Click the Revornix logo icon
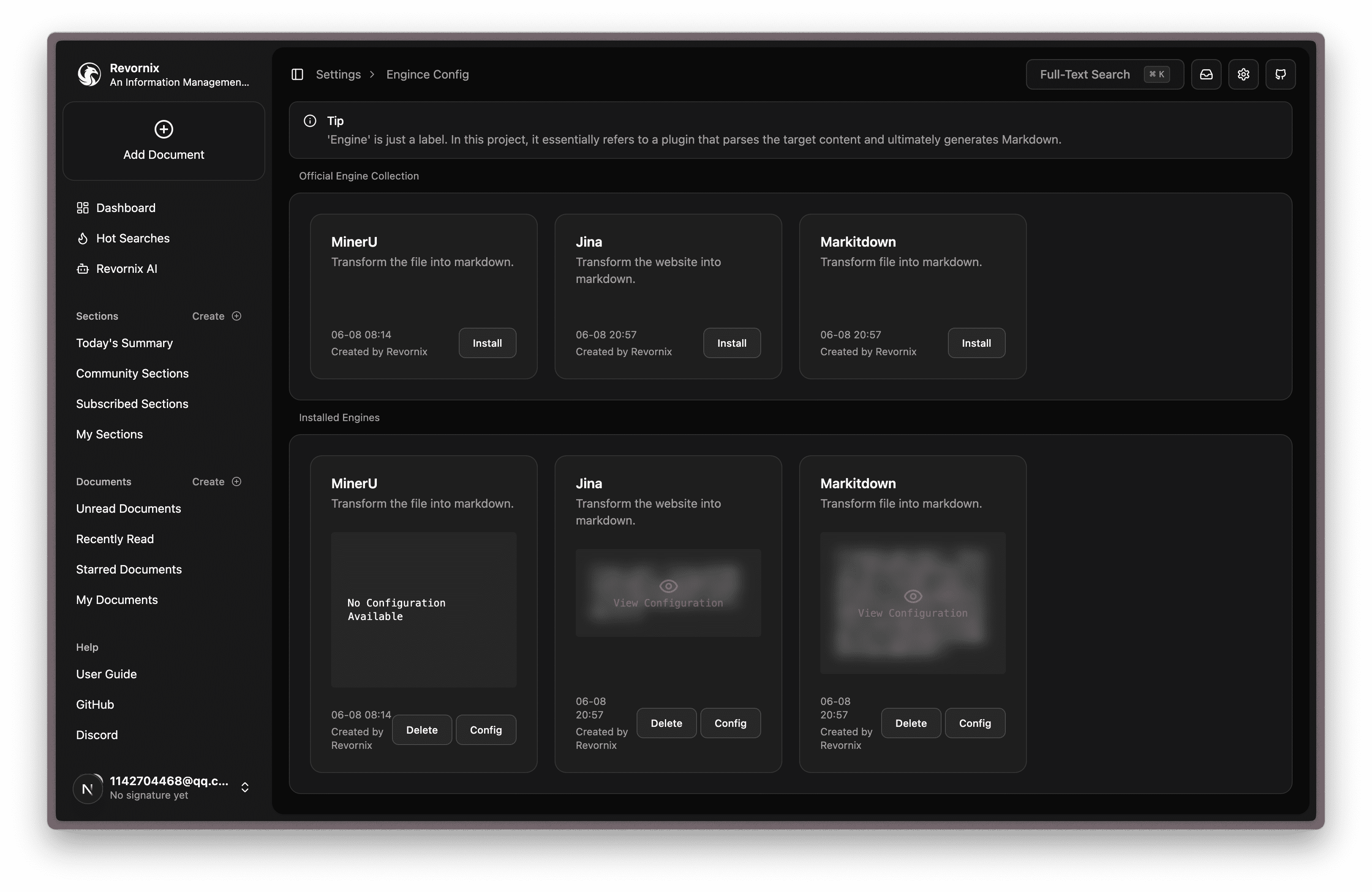The image size is (1372, 892). 90,74
